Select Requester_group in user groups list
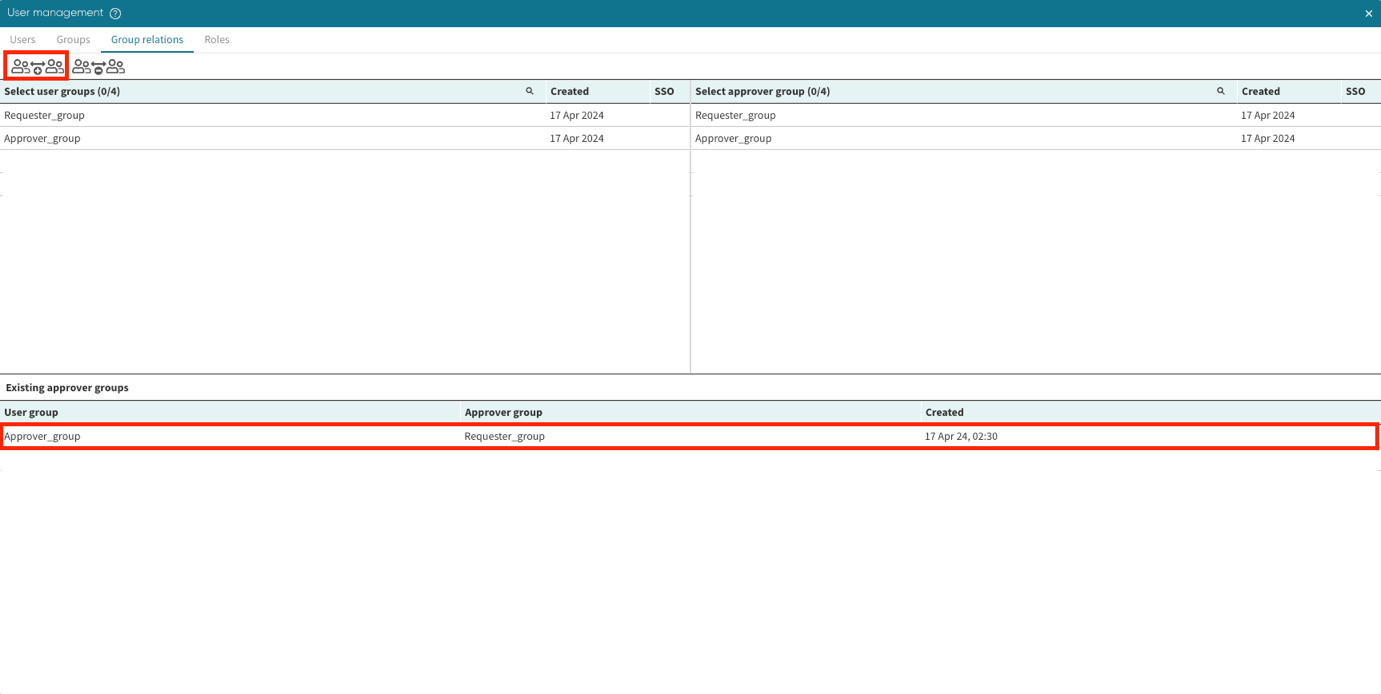 pos(45,115)
